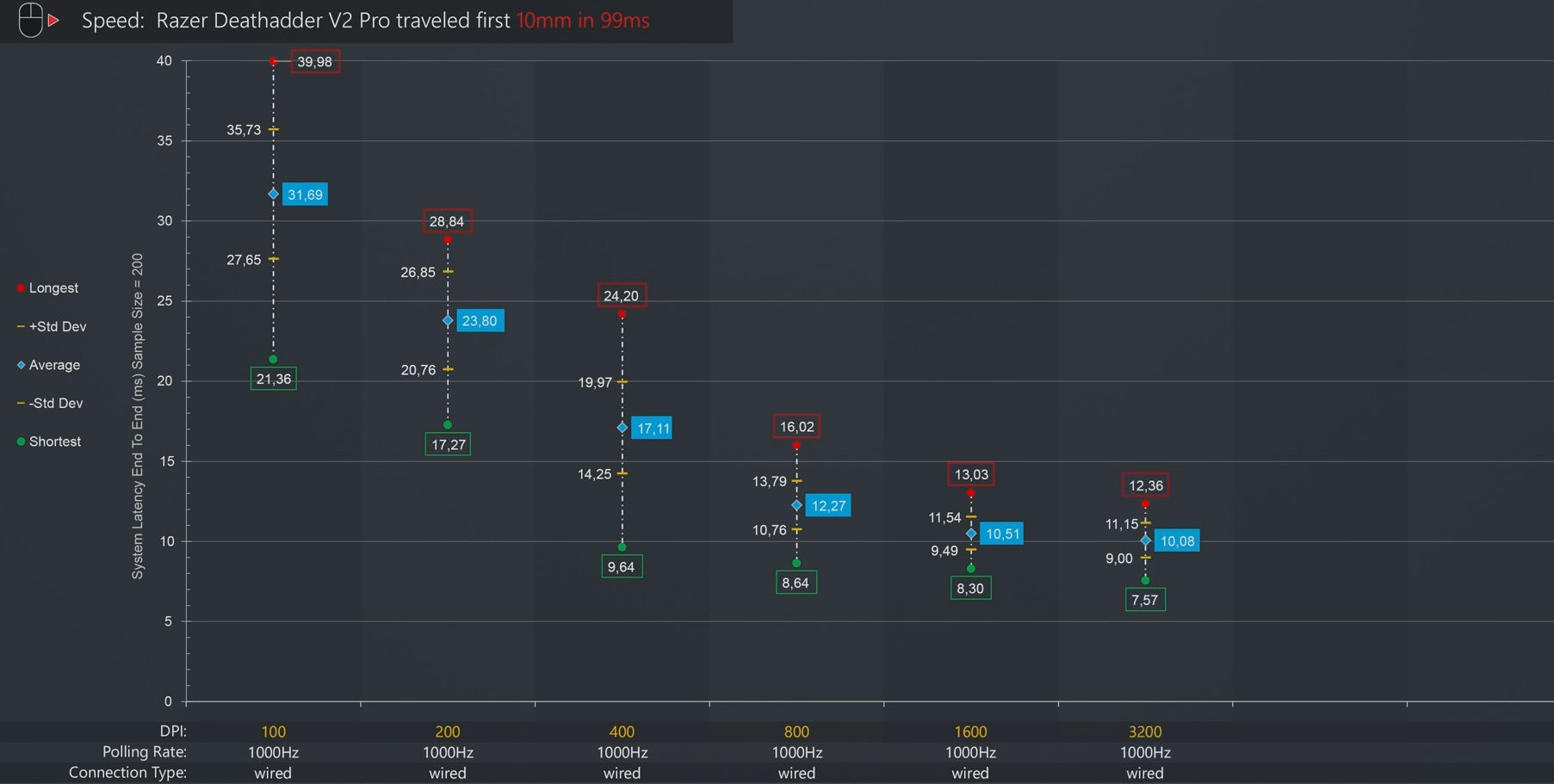Click the 400 DPI column header

[622, 732]
